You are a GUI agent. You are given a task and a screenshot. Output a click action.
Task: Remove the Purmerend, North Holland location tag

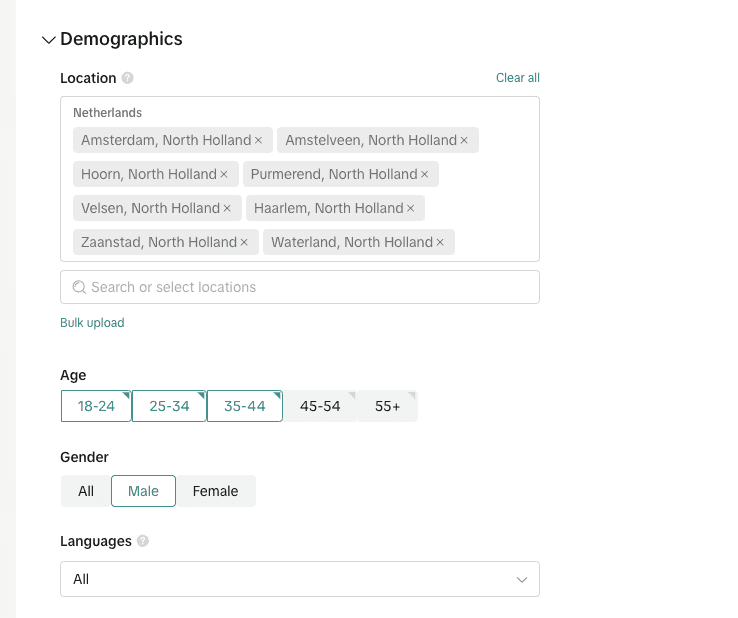[x=425, y=174]
